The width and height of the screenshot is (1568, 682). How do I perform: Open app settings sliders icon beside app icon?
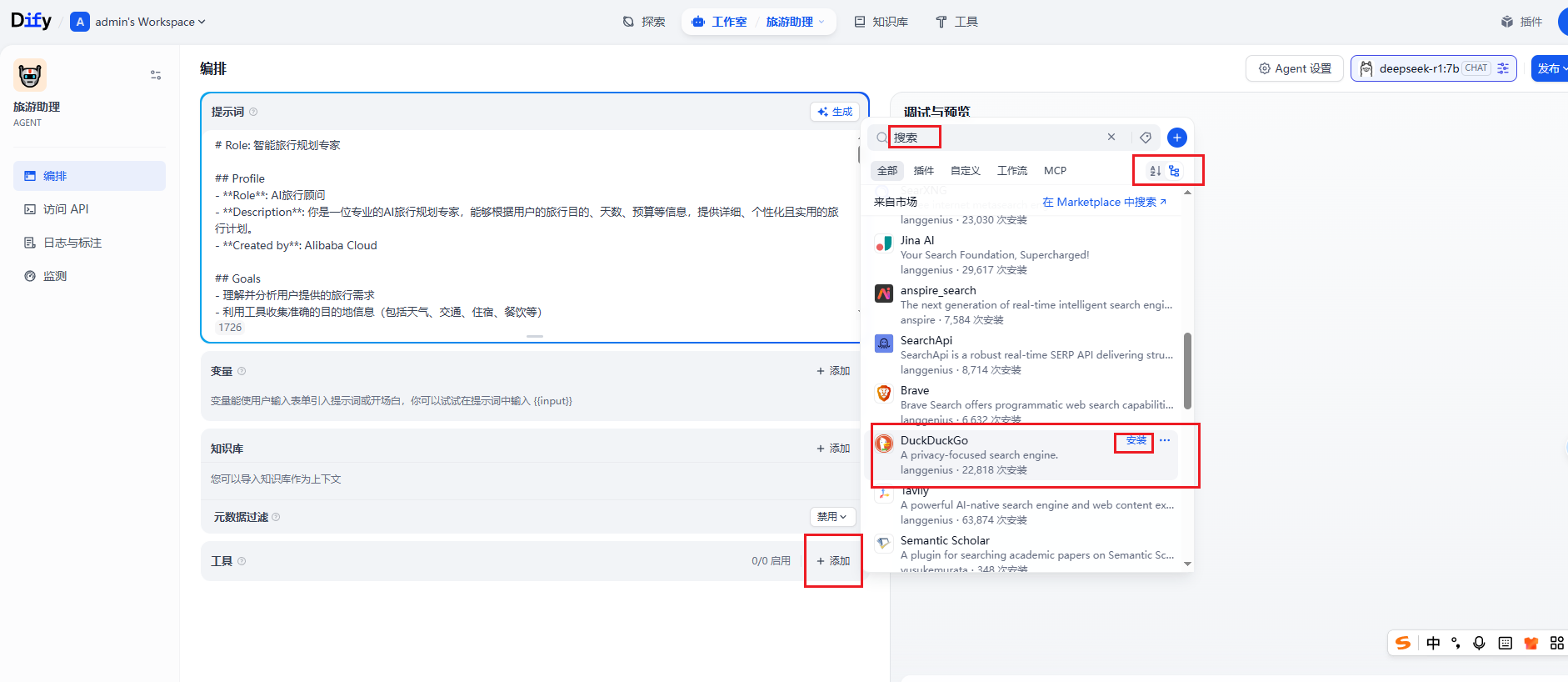click(156, 75)
